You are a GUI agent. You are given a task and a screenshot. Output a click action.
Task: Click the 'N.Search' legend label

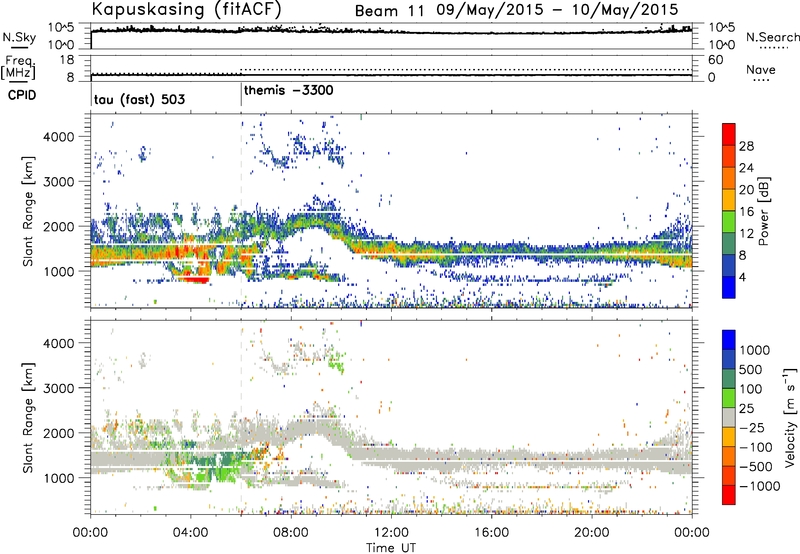click(772, 37)
